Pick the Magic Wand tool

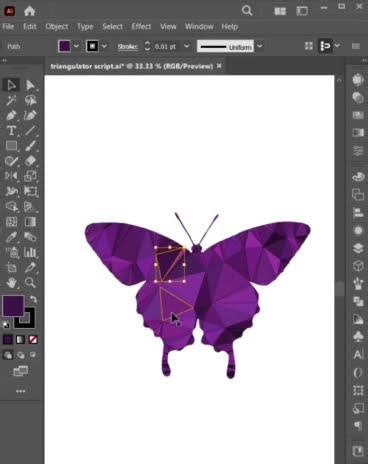pos(11,100)
